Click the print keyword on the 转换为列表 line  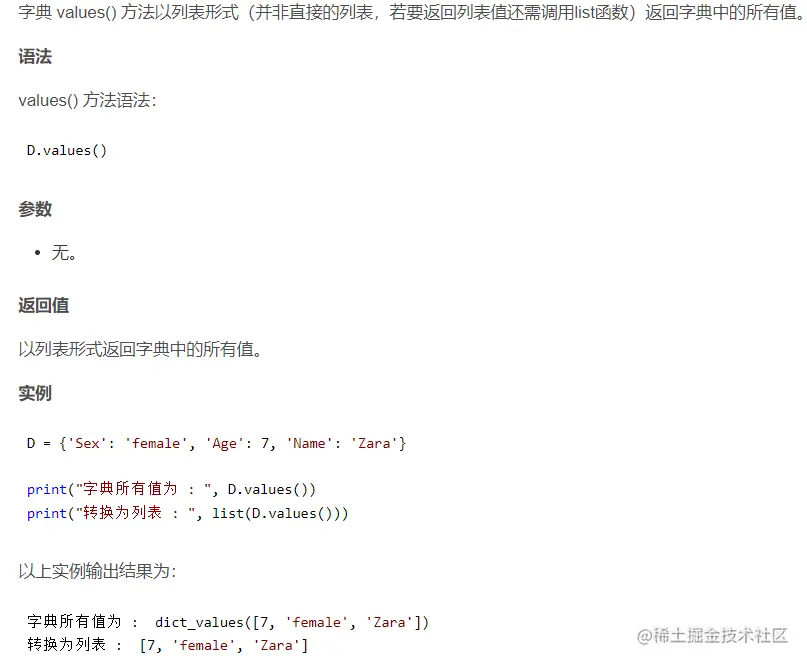click(x=46, y=513)
